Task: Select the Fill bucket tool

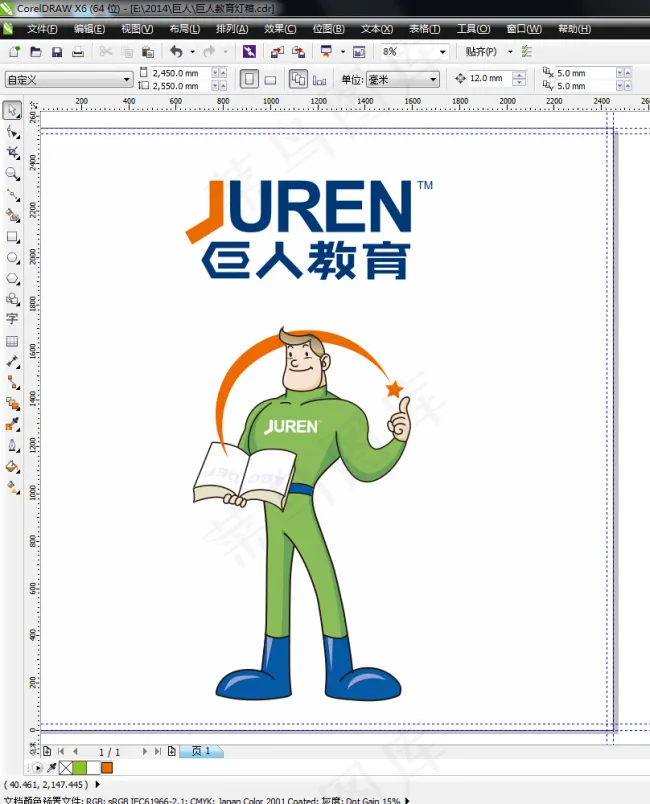Action: tap(12, 467)
